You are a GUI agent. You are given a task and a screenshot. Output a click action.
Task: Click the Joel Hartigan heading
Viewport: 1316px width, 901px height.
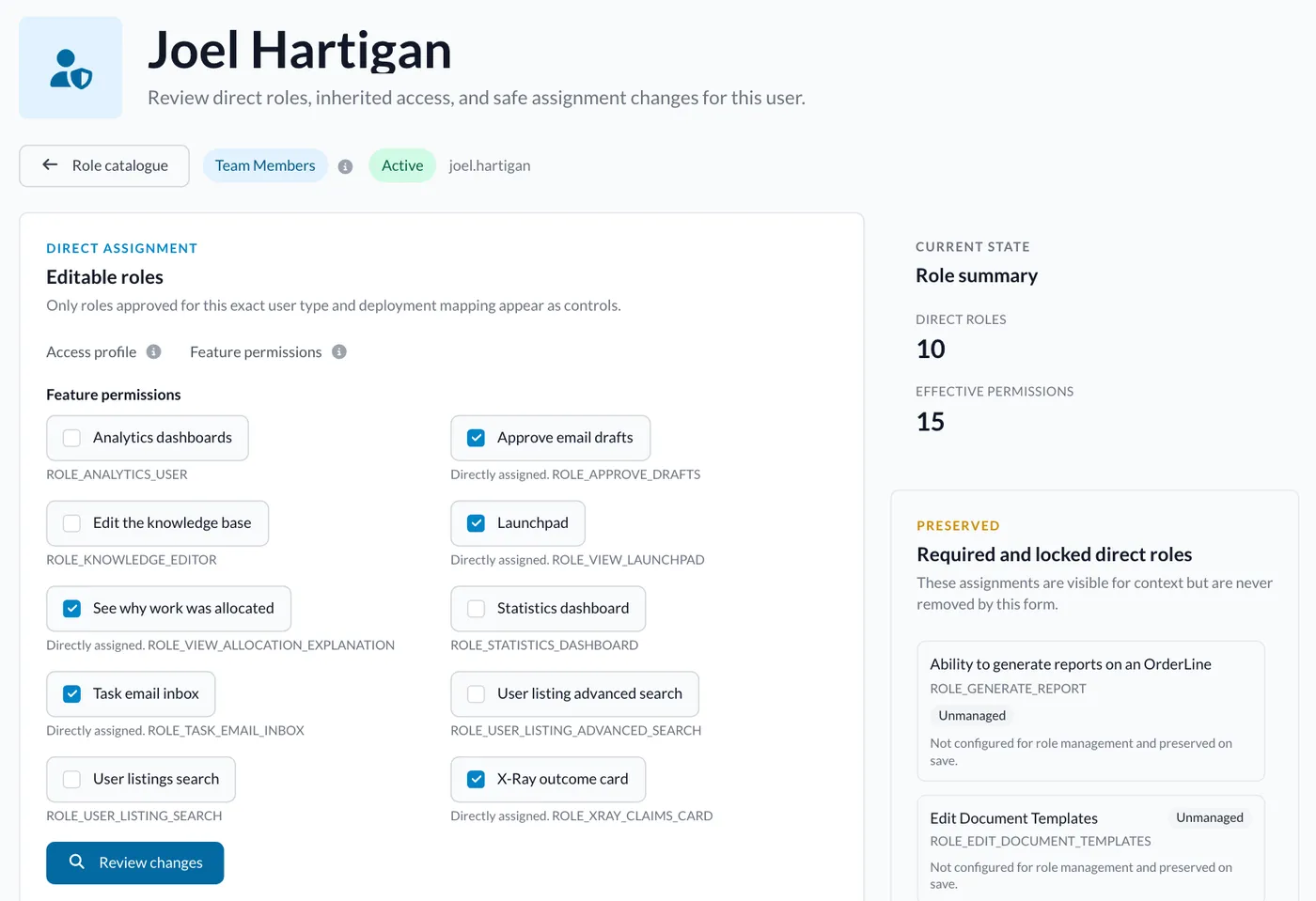click(x=300, y=50)
